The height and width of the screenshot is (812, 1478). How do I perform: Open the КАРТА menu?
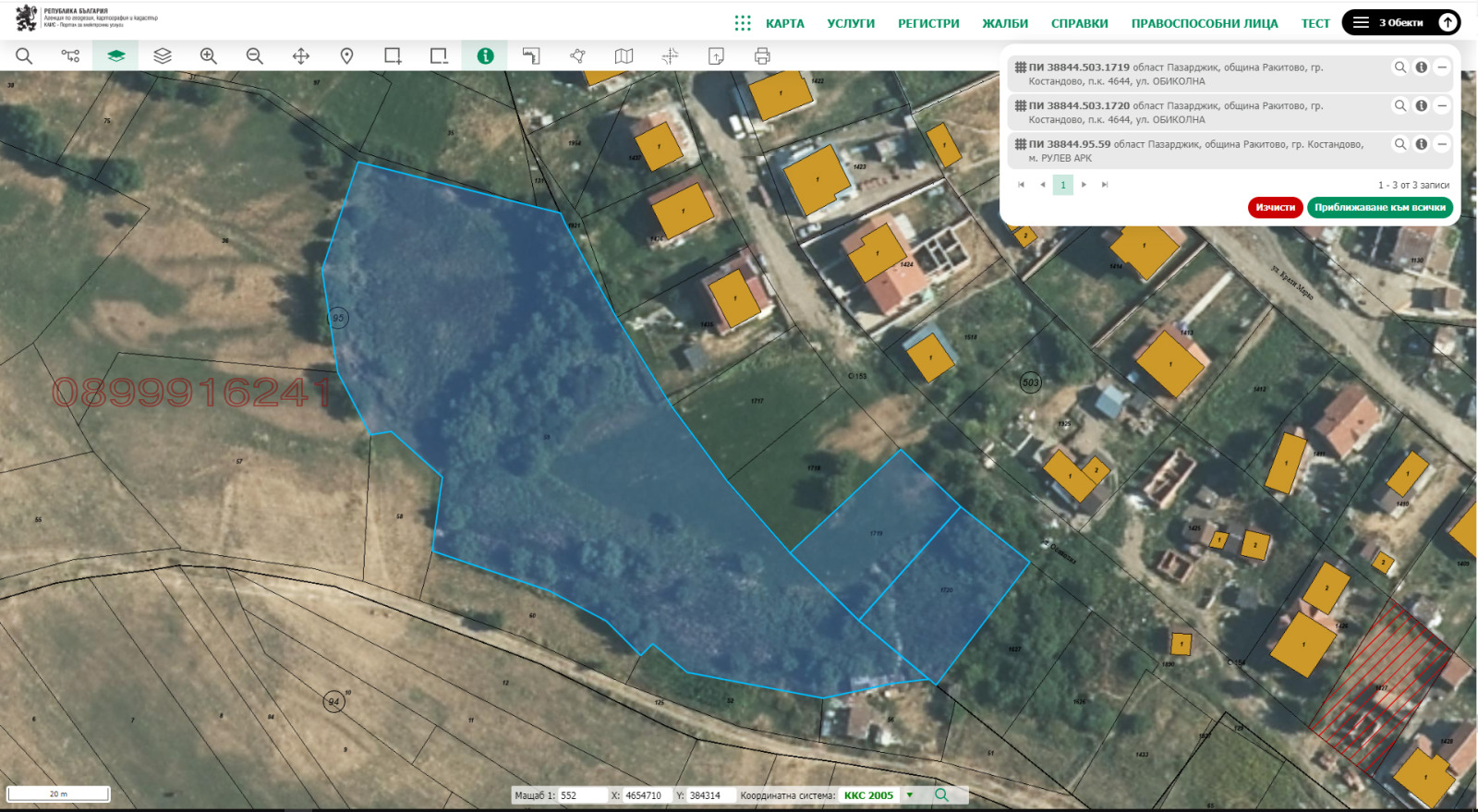pos(785,24)
